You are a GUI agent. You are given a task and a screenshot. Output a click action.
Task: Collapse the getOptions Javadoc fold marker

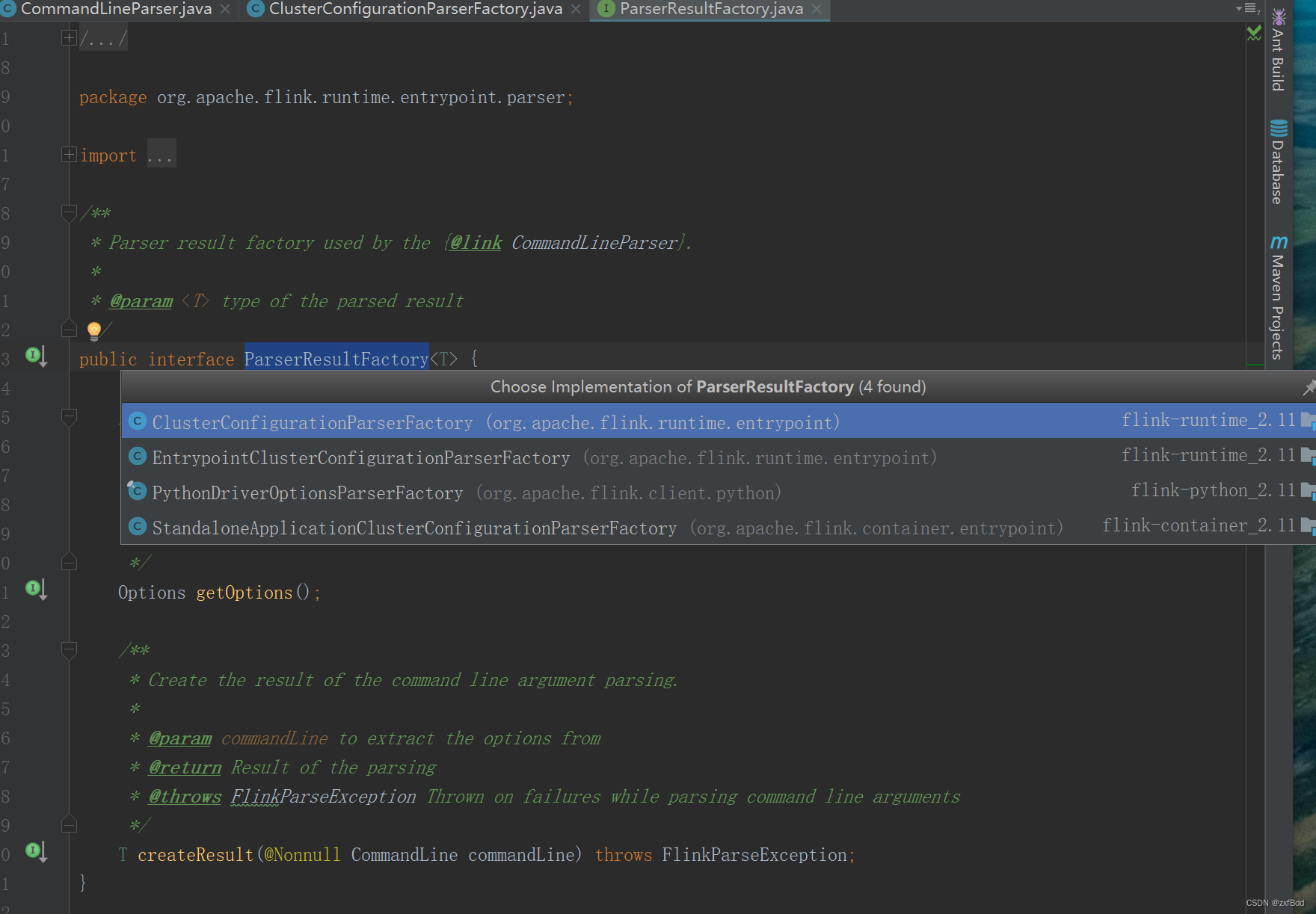pos(69,417)
